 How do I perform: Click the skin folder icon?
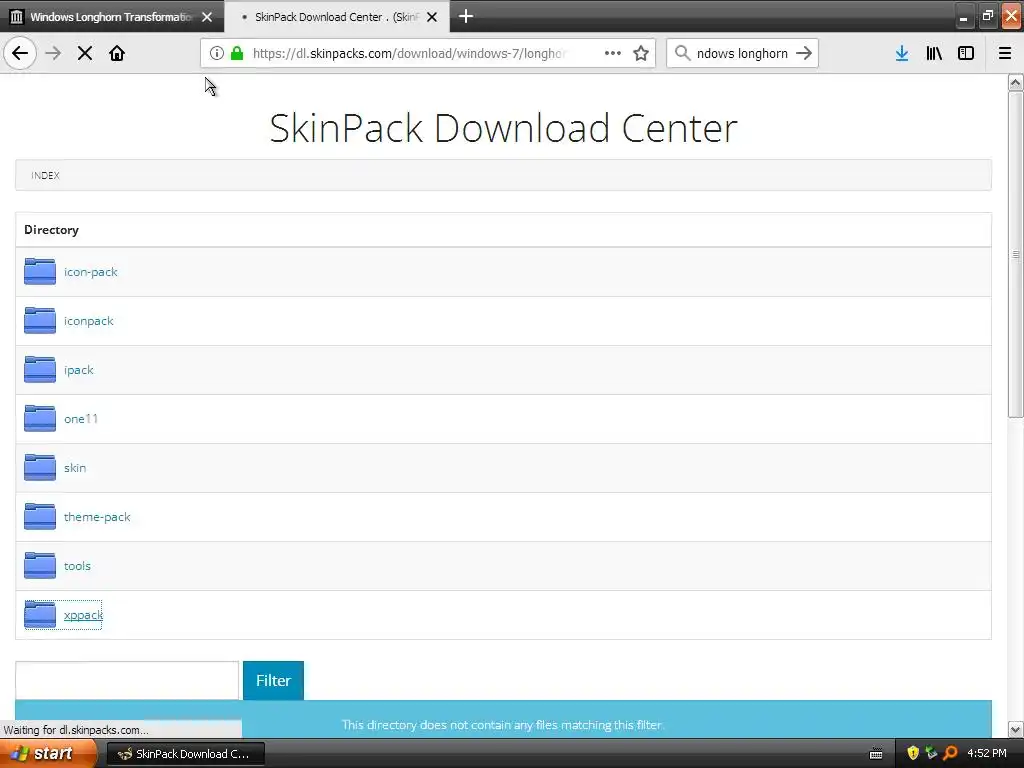click(x=40, y=468)
